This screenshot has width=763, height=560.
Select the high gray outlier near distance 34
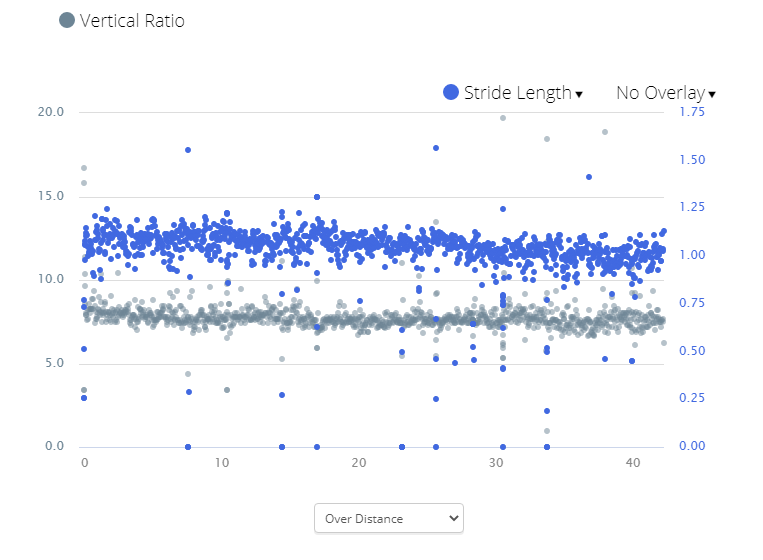pos(547,139)
